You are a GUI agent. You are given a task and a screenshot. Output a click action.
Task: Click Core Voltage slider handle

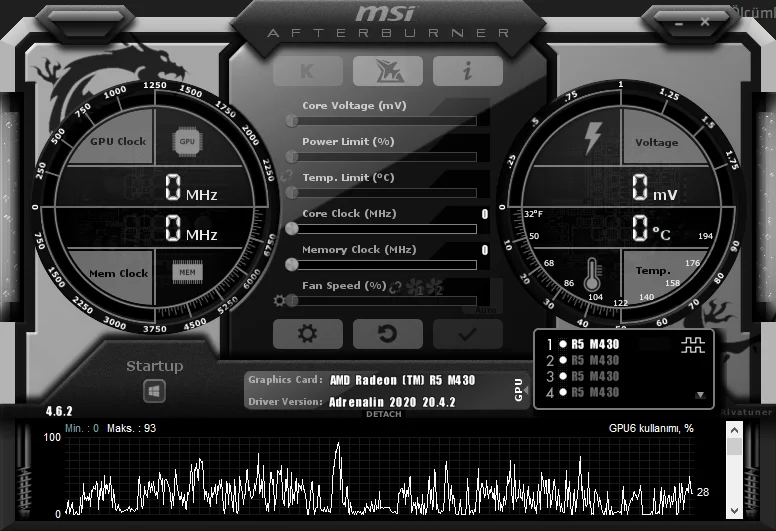pos(292,120)
